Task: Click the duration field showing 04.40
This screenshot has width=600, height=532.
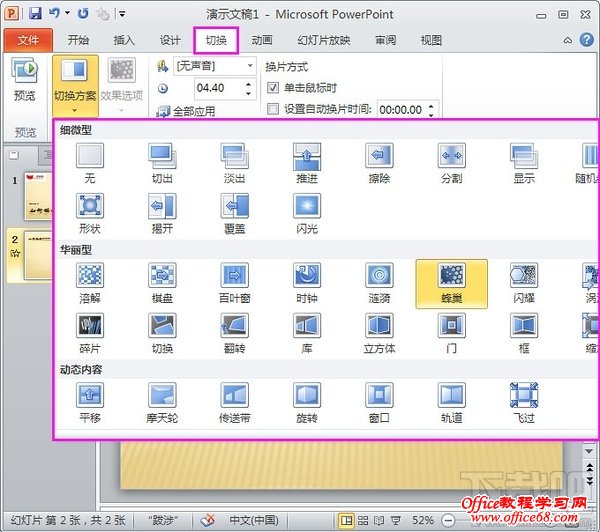Action: (x=219, y=88)
